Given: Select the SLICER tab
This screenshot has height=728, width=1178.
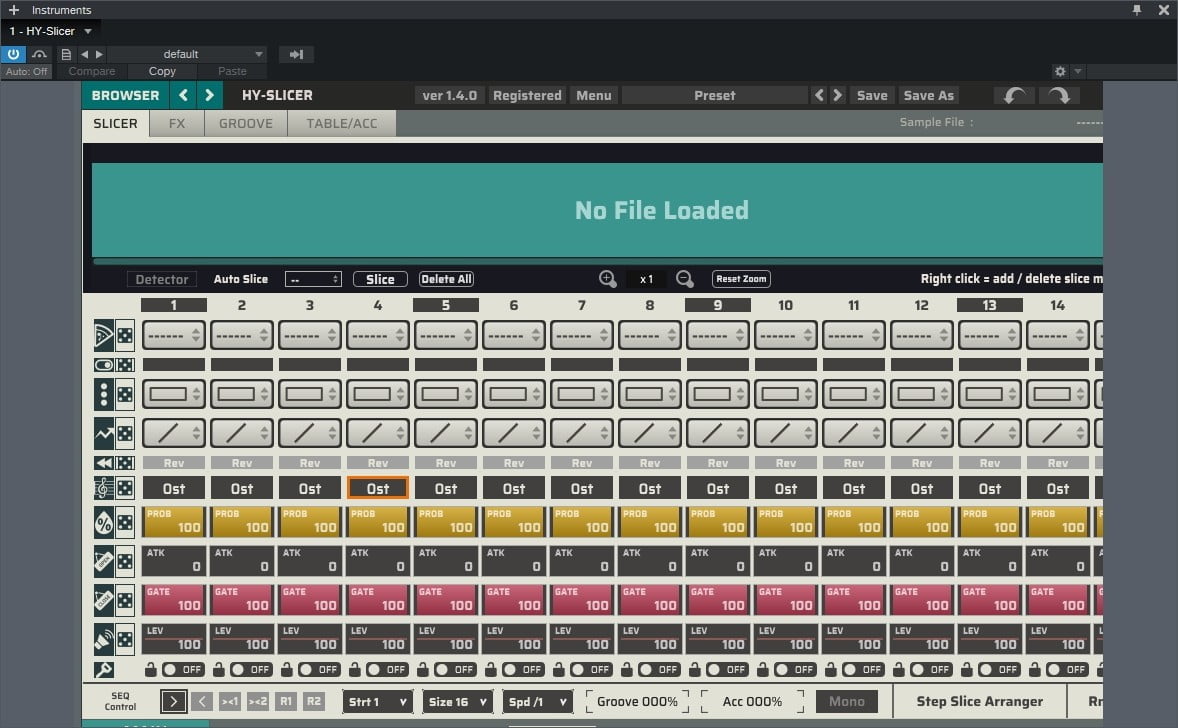Looking at the screenshot, I should pyautogui.click(x=116, y=123).
